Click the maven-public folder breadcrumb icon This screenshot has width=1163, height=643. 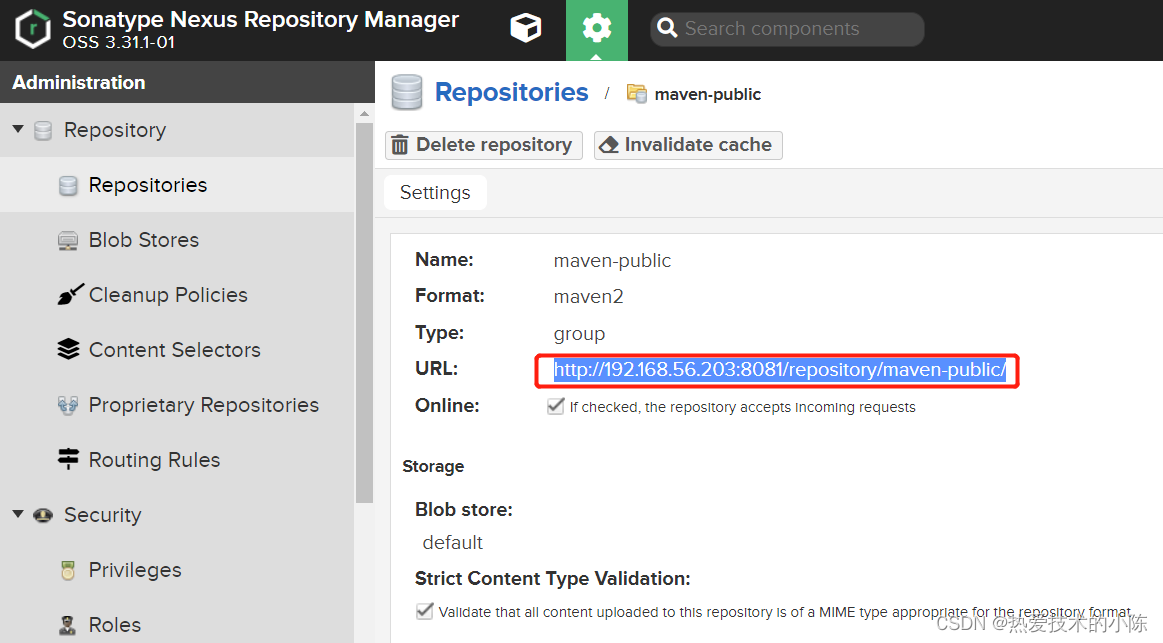(636, 93)
